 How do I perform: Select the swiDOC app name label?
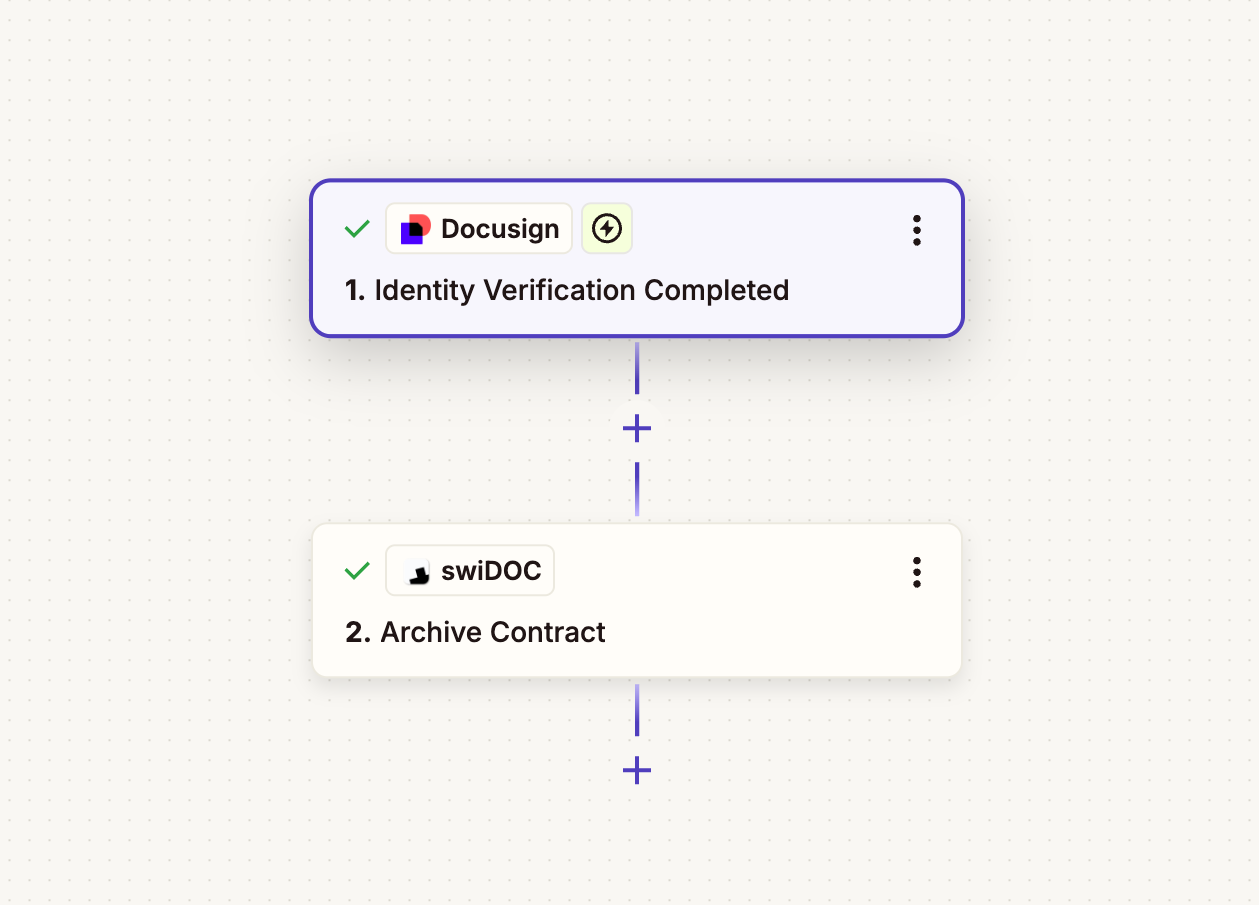(491, 571)
